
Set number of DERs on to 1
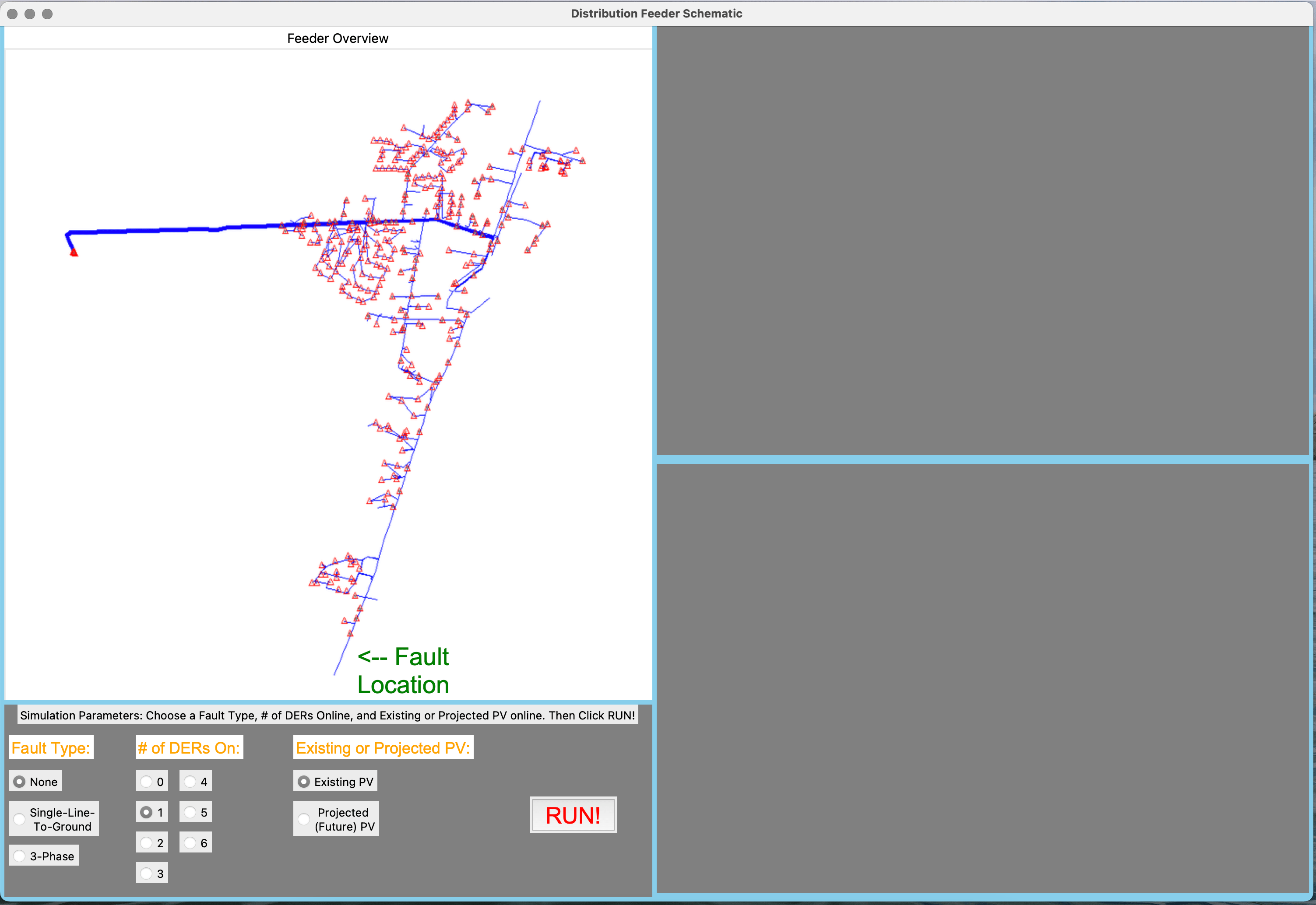(x=146, y=812)
